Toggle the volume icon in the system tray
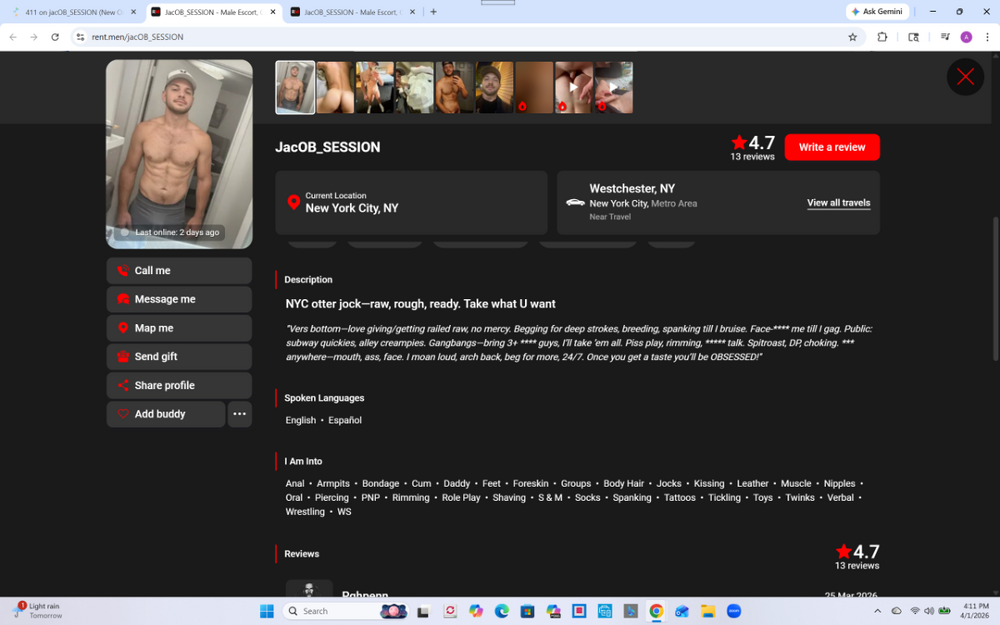 pos(929,611)
